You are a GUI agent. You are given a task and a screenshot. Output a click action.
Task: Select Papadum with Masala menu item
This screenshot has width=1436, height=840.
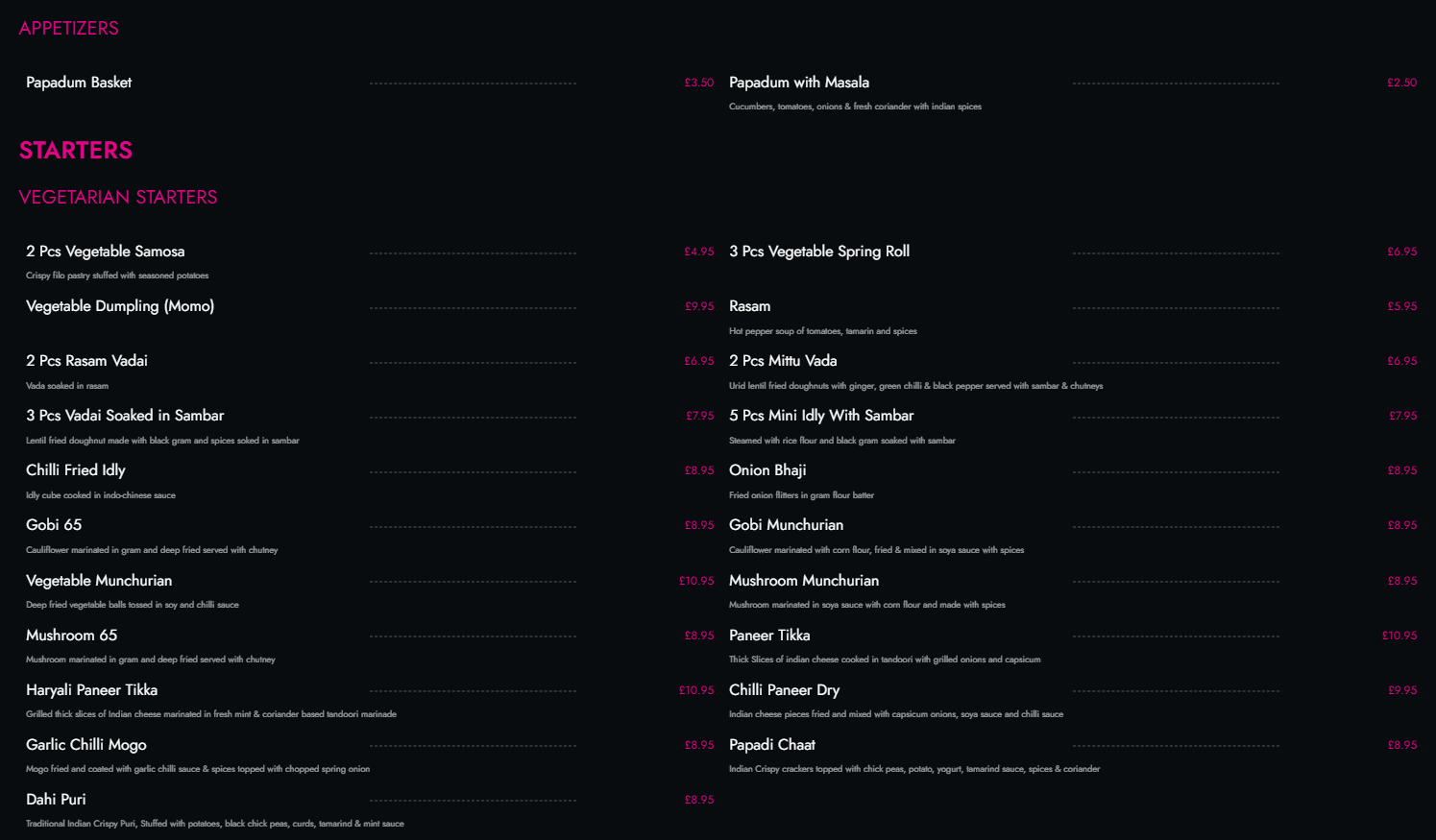click(798, 83)
